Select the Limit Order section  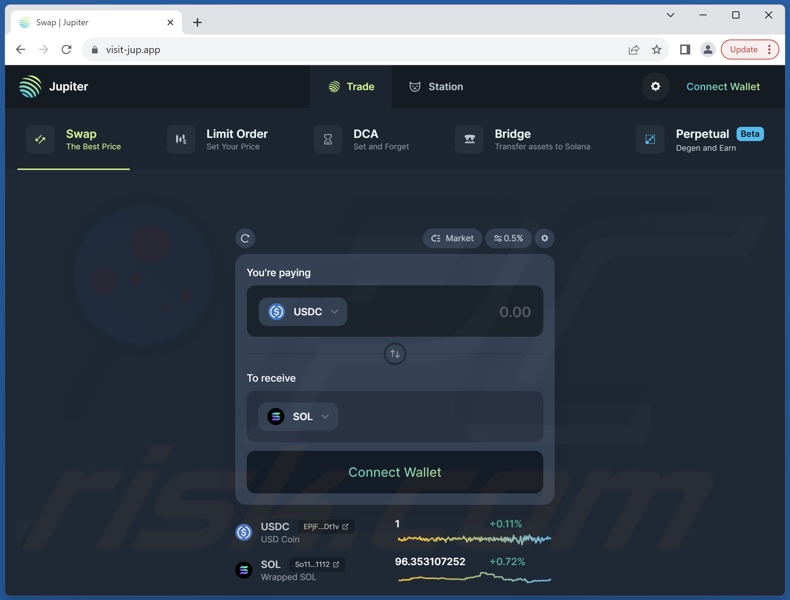[218, 140]
